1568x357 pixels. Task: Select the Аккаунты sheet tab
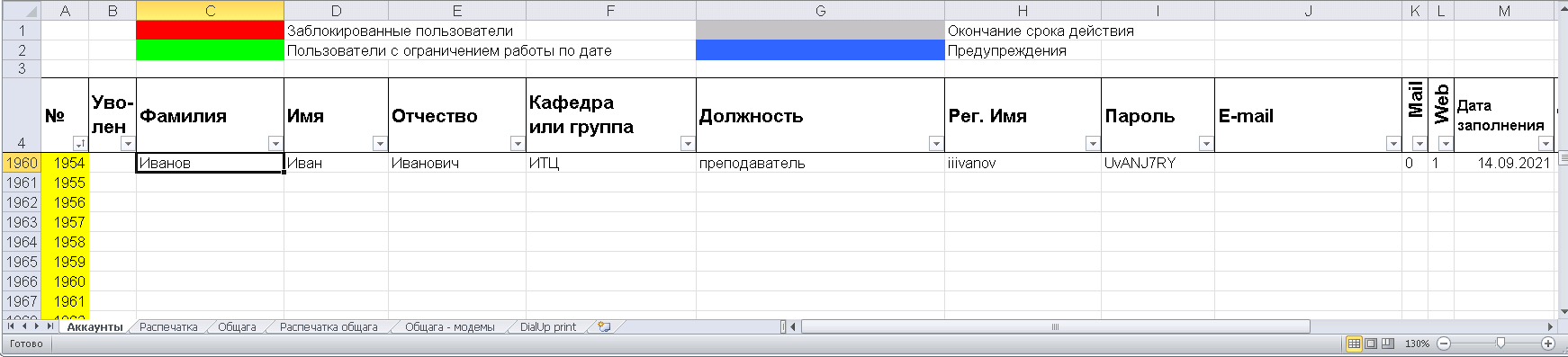pos(95,327)
